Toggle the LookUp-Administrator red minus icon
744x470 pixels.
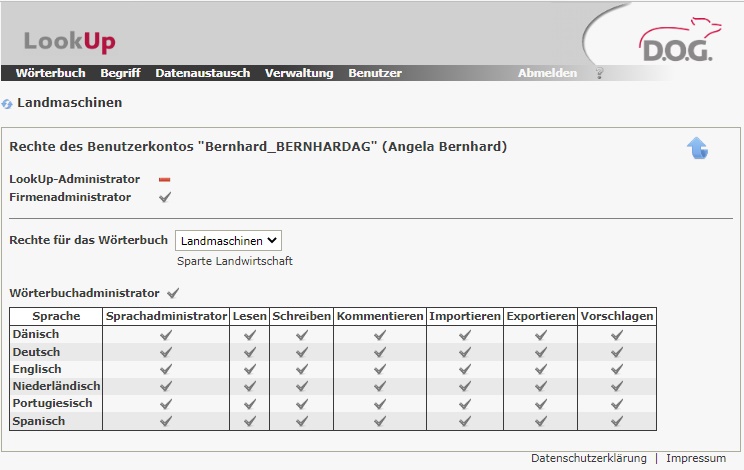(x=165, y=179)
